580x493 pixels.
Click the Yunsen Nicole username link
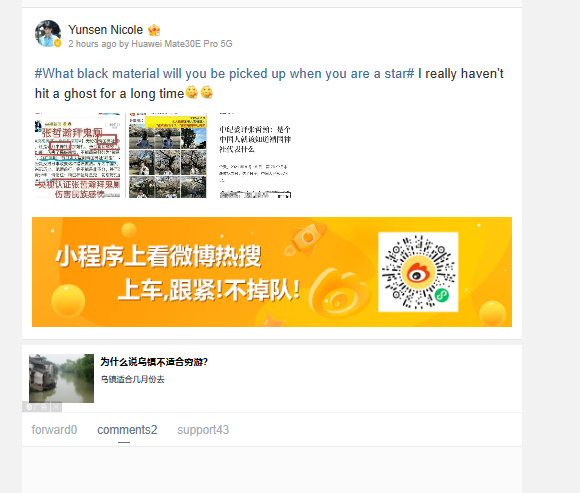[x=105, y=30]
